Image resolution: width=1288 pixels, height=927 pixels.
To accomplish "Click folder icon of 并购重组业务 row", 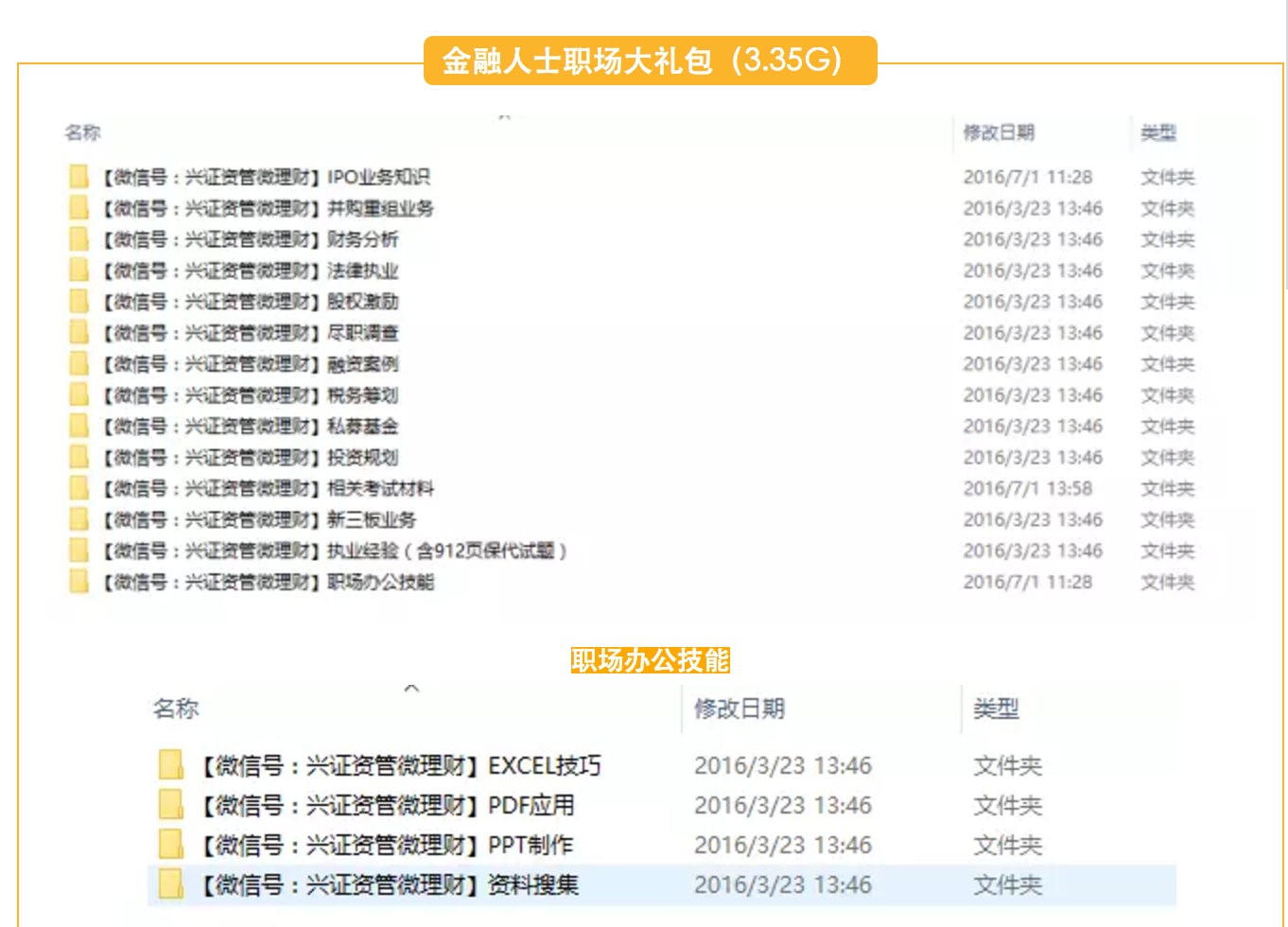I will (x=78, y=208).
